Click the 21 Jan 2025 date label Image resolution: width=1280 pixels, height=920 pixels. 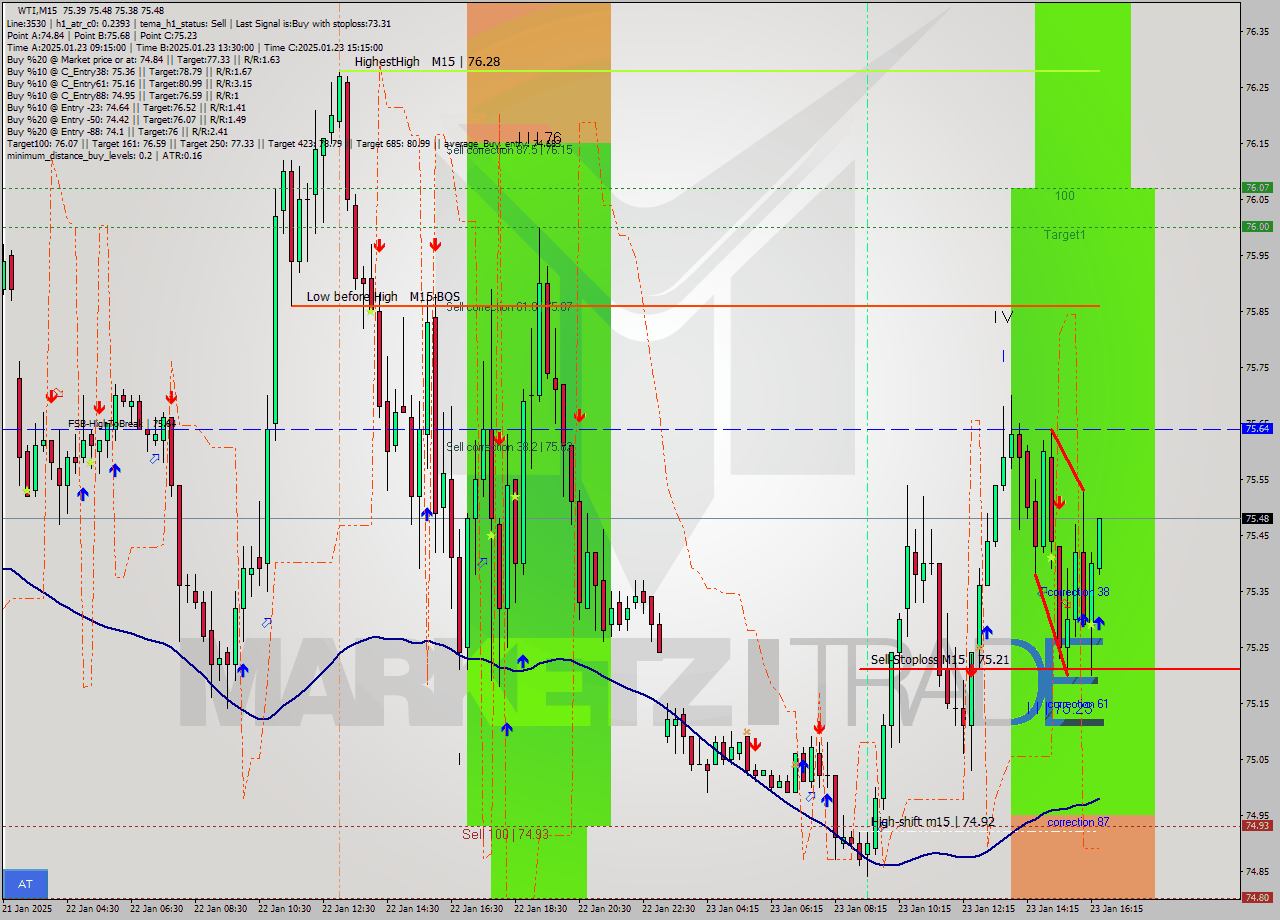pyautogui.click(x=28, y=909)
